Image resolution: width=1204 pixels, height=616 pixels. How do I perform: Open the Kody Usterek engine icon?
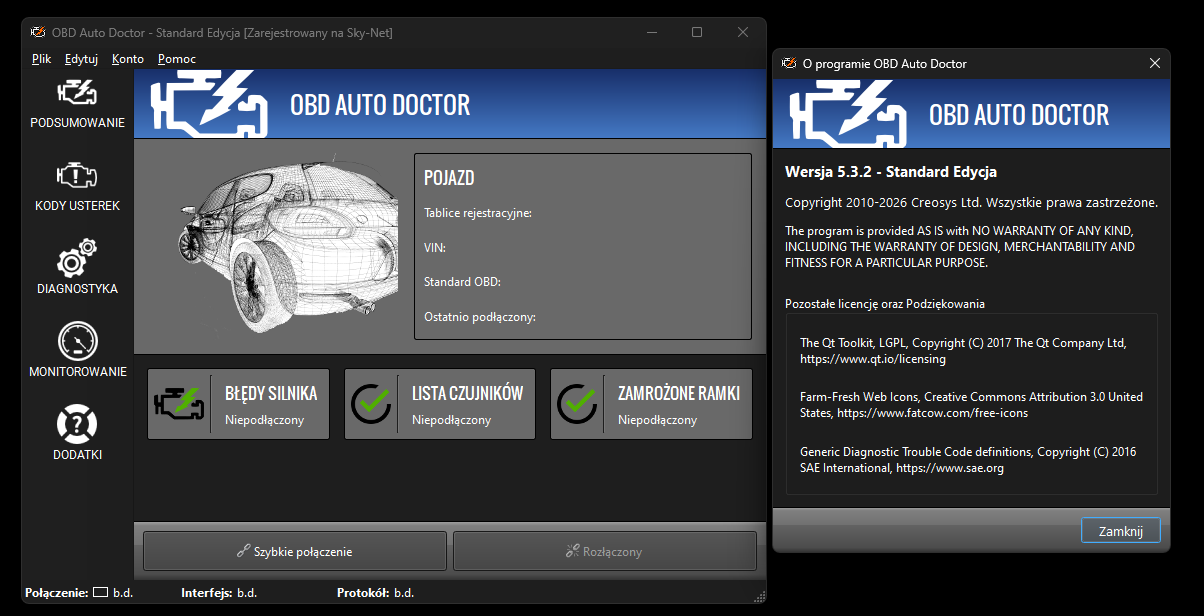[x=78, y=174]
